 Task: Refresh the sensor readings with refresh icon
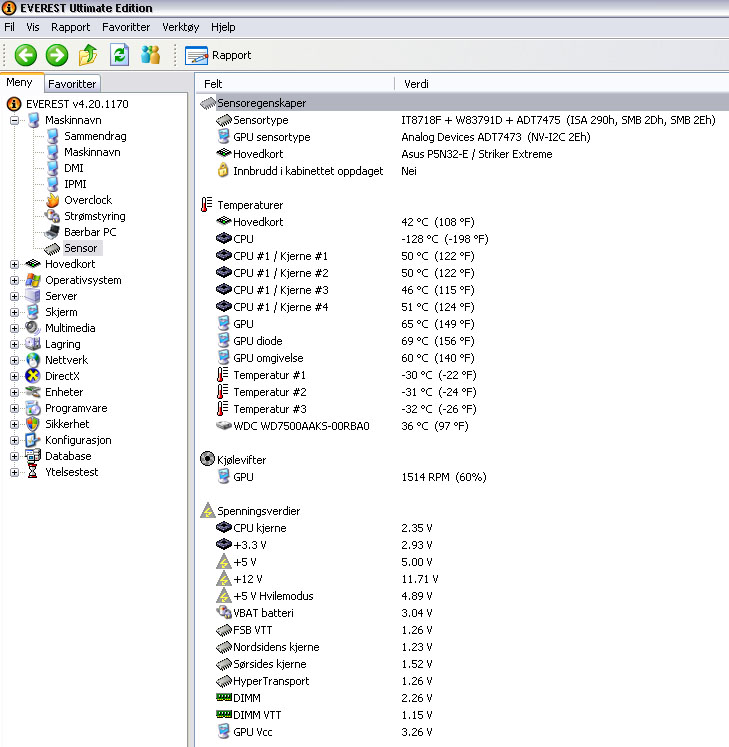119,55
